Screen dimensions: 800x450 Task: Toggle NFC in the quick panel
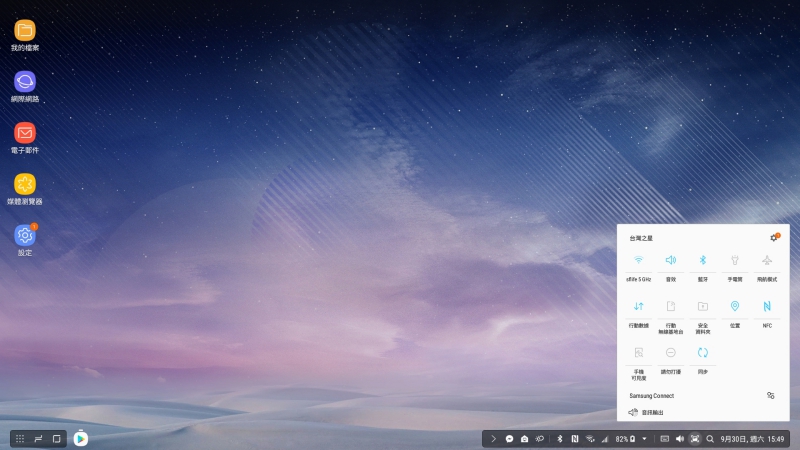[767, 306]
